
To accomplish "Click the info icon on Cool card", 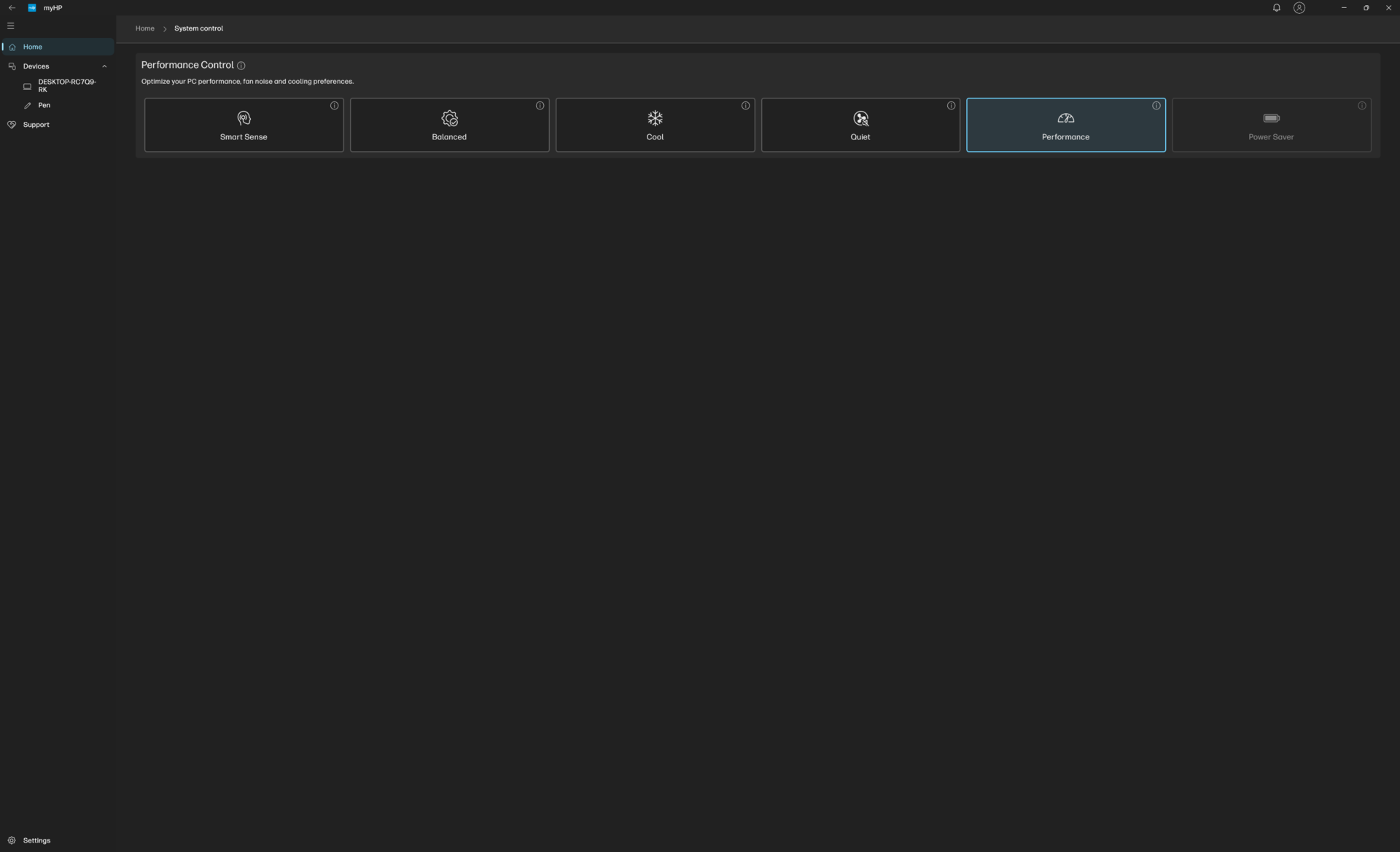I will pyautogui.click(x=745, y=106).
